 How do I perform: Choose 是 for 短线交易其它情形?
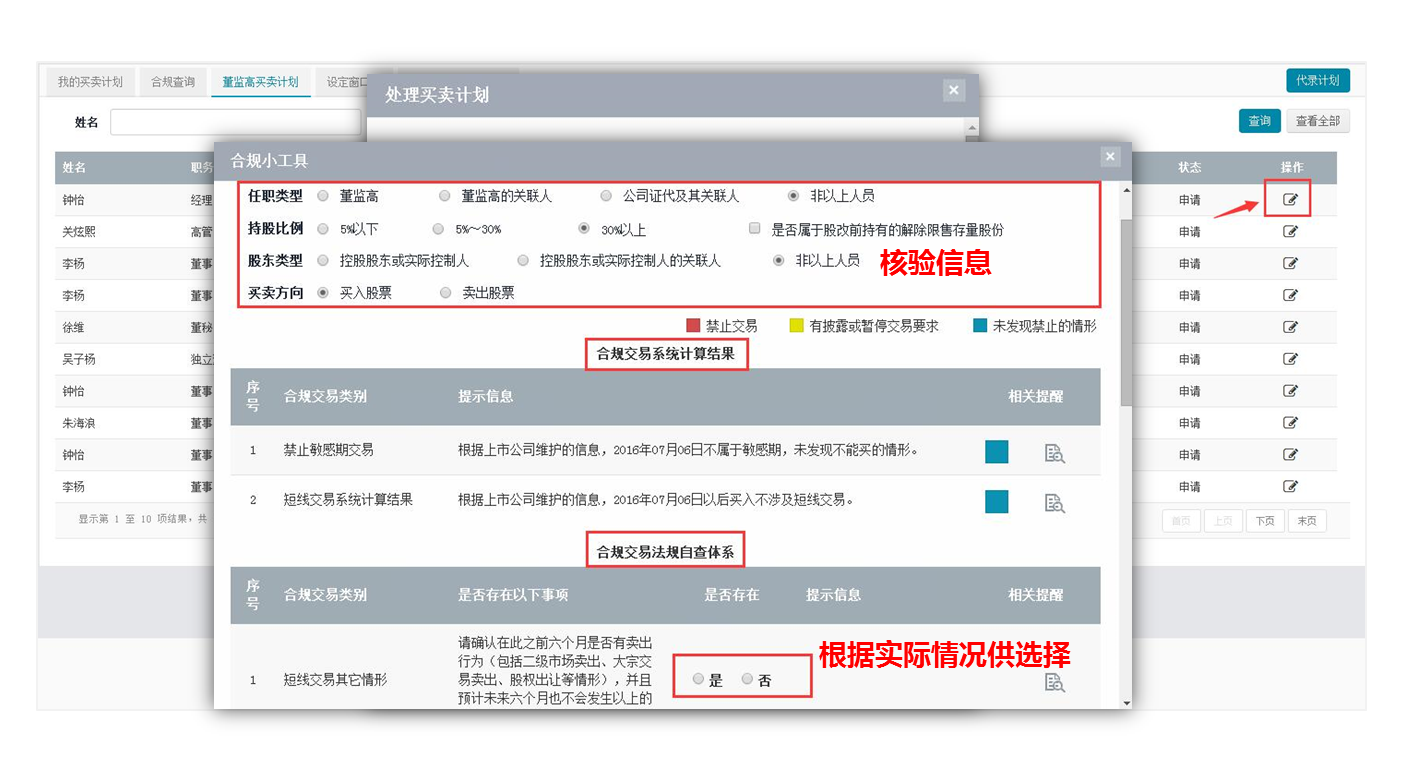[698, 679]
